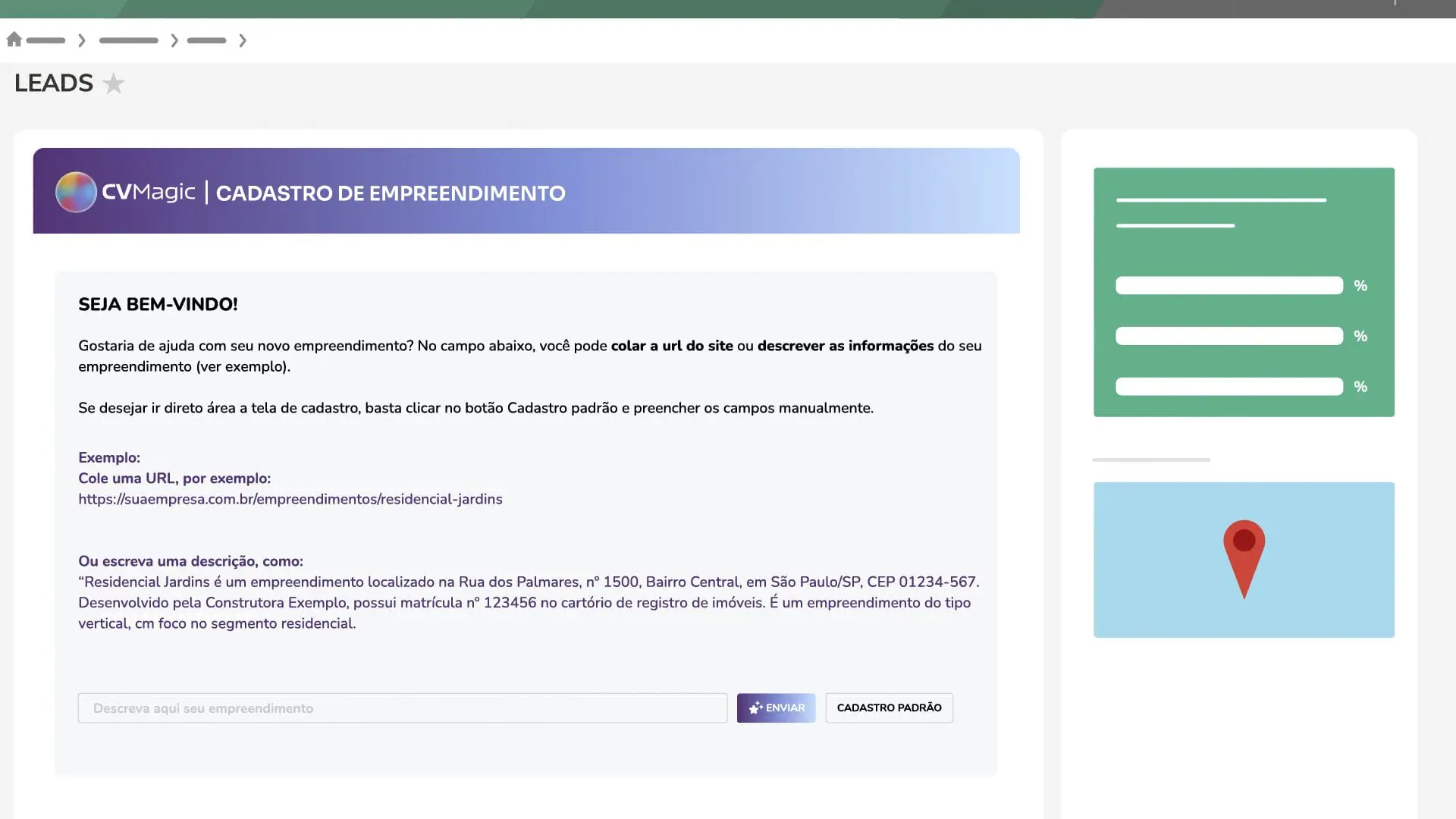Open the second breadcrumb placeholder item
1456x819 pixels.
[x=129, y=40]
